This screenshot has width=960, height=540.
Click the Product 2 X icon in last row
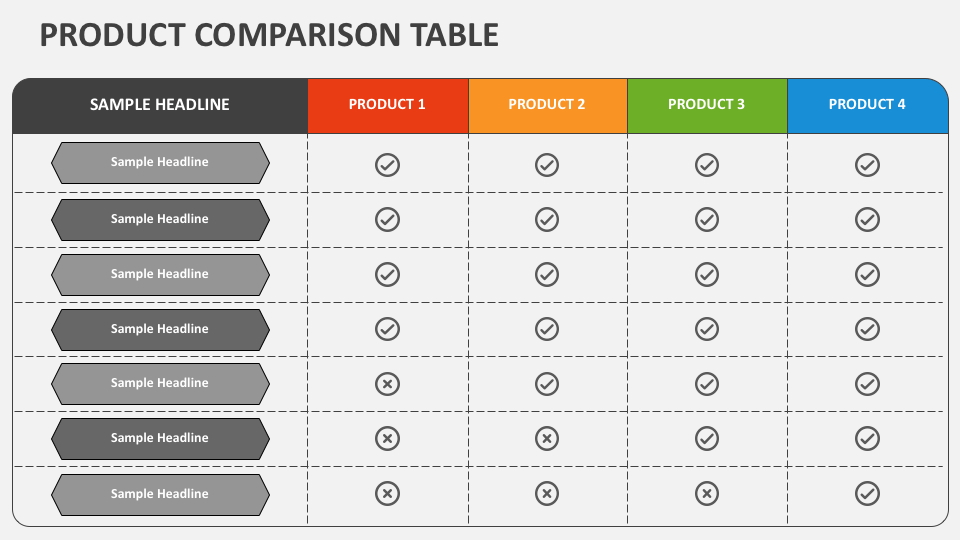pos(547,493)
